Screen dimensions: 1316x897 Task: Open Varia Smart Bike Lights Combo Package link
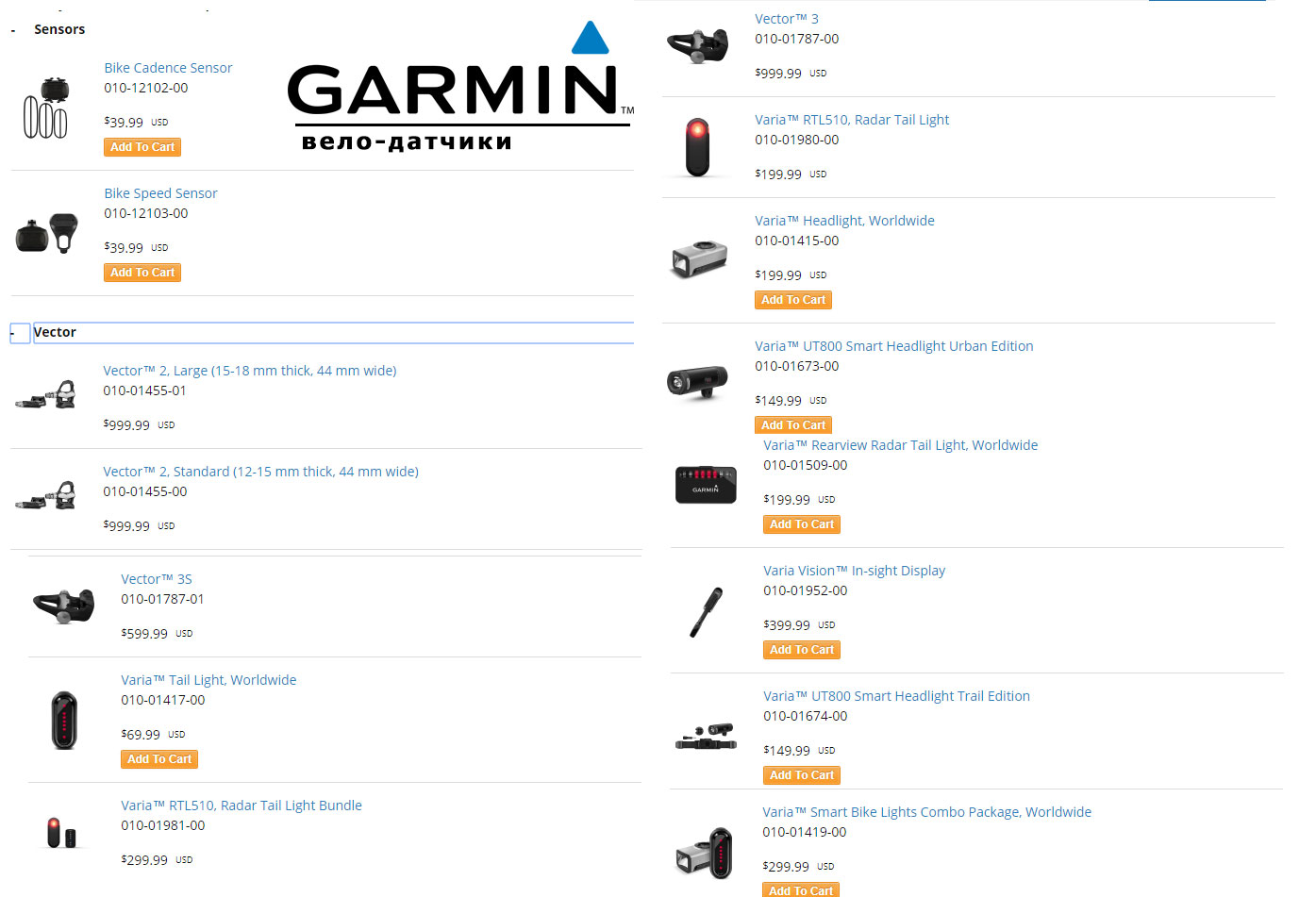click(x=926, y=812)
